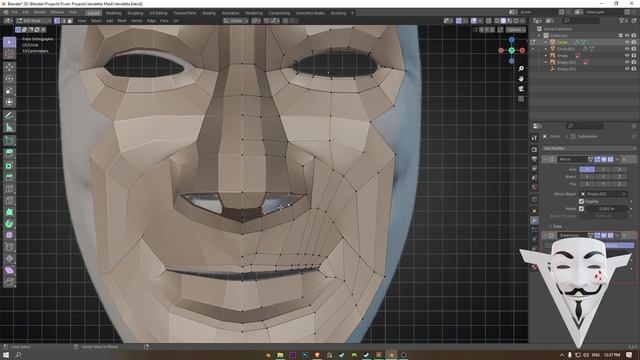Select the Inset Faces tool
Image resolution: width=640 pixels, height=360 pixels.
click(x=9, y=165)
